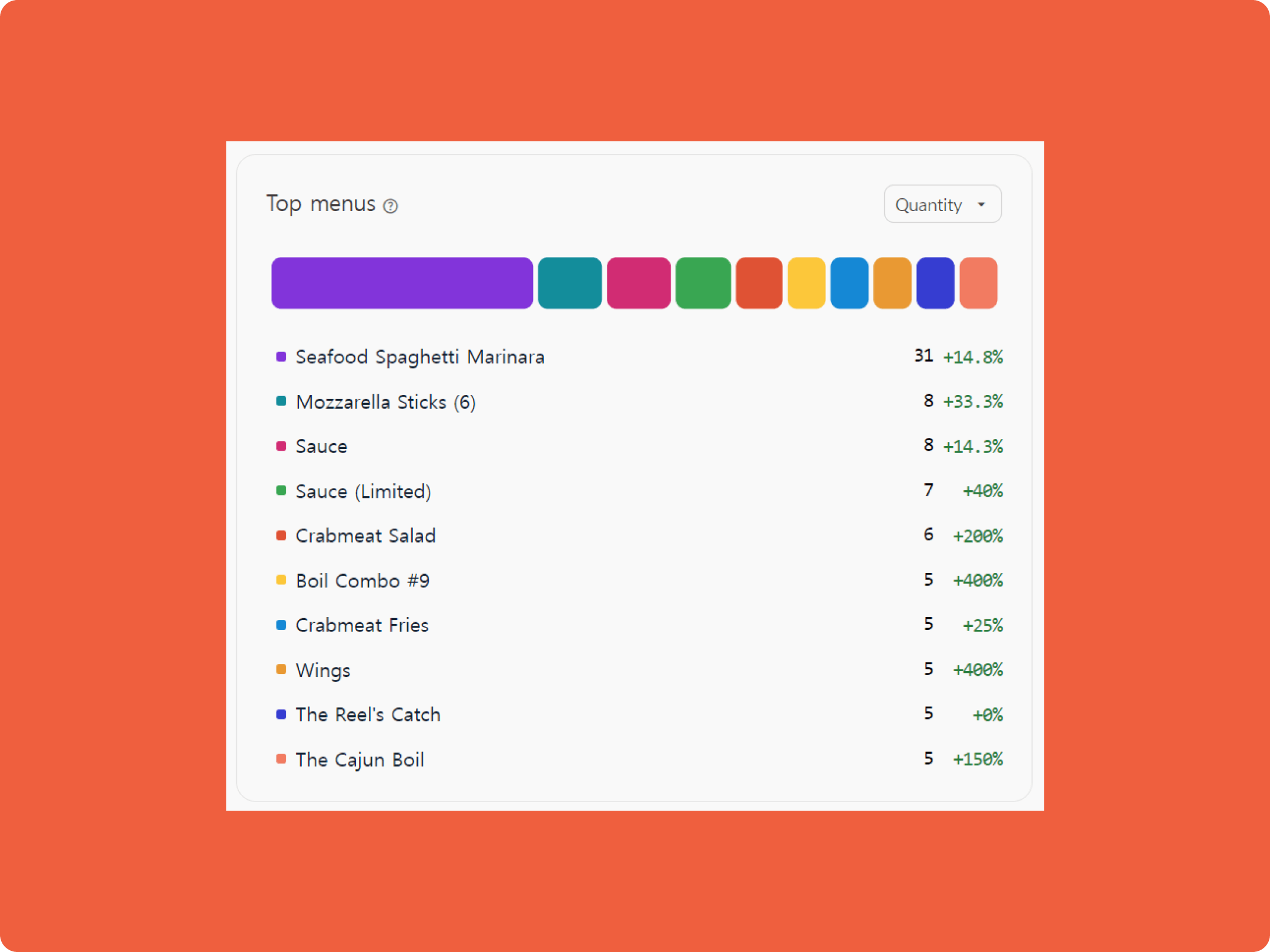Image resolution: width=1270 pixels, height=952 pixels.
Task: Click the help icon beside Top menus
Action: 390,206
